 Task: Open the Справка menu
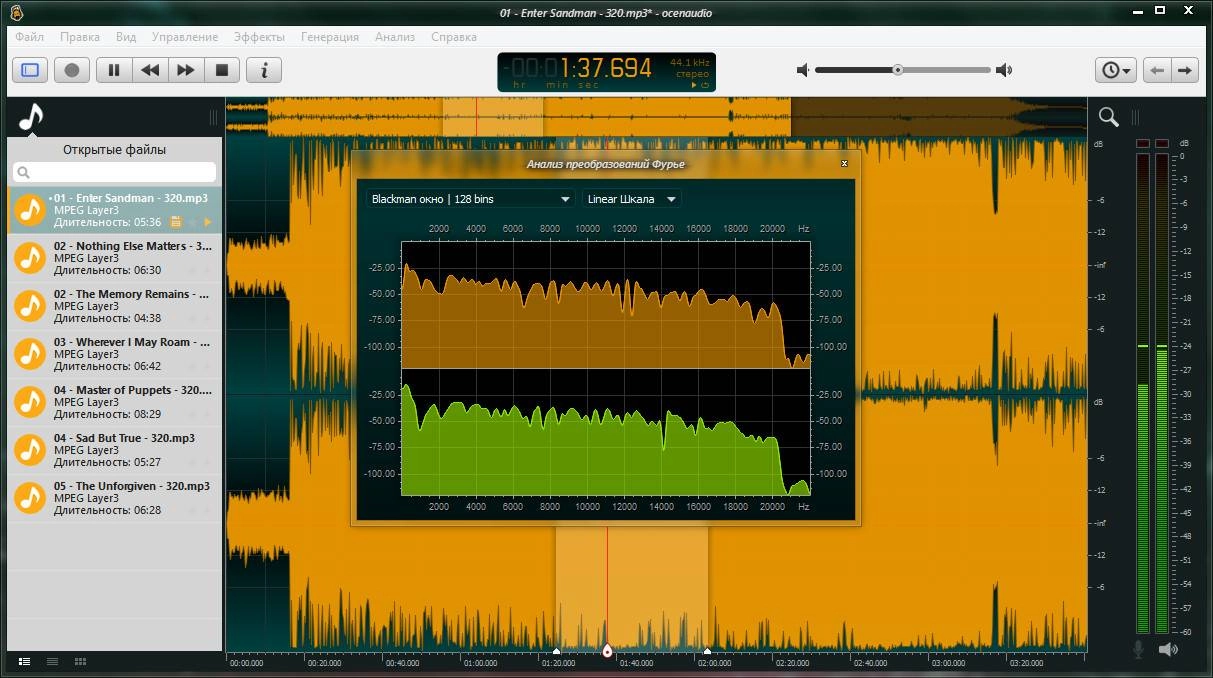pyautogui.click(x=454, y=37)
